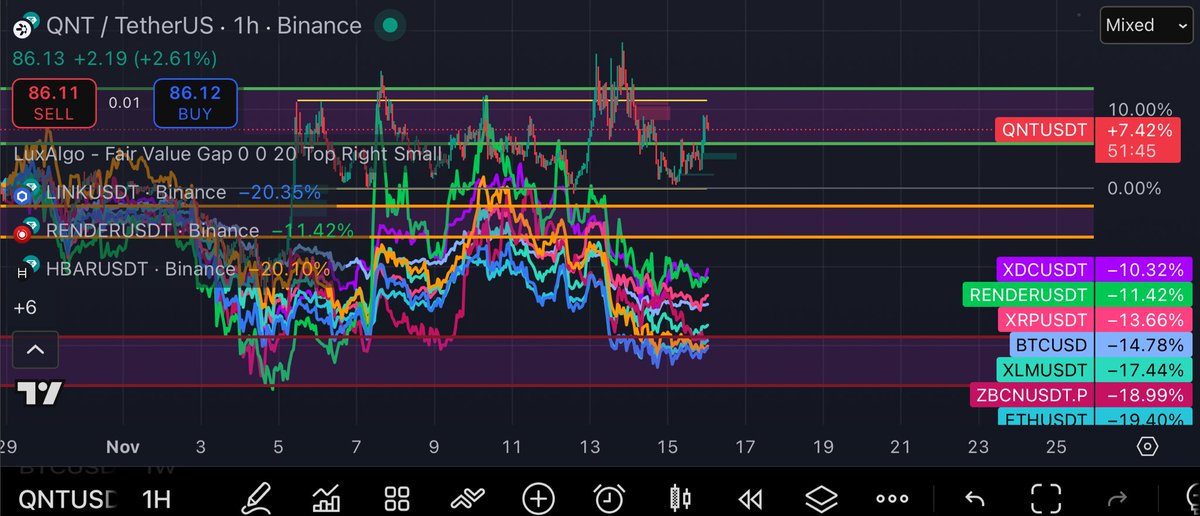1200x516 pixels.
Task: Select LuxAlgo Fair Value Gap indicator legend
Action: pyautogui.click(x=228, y=154)
